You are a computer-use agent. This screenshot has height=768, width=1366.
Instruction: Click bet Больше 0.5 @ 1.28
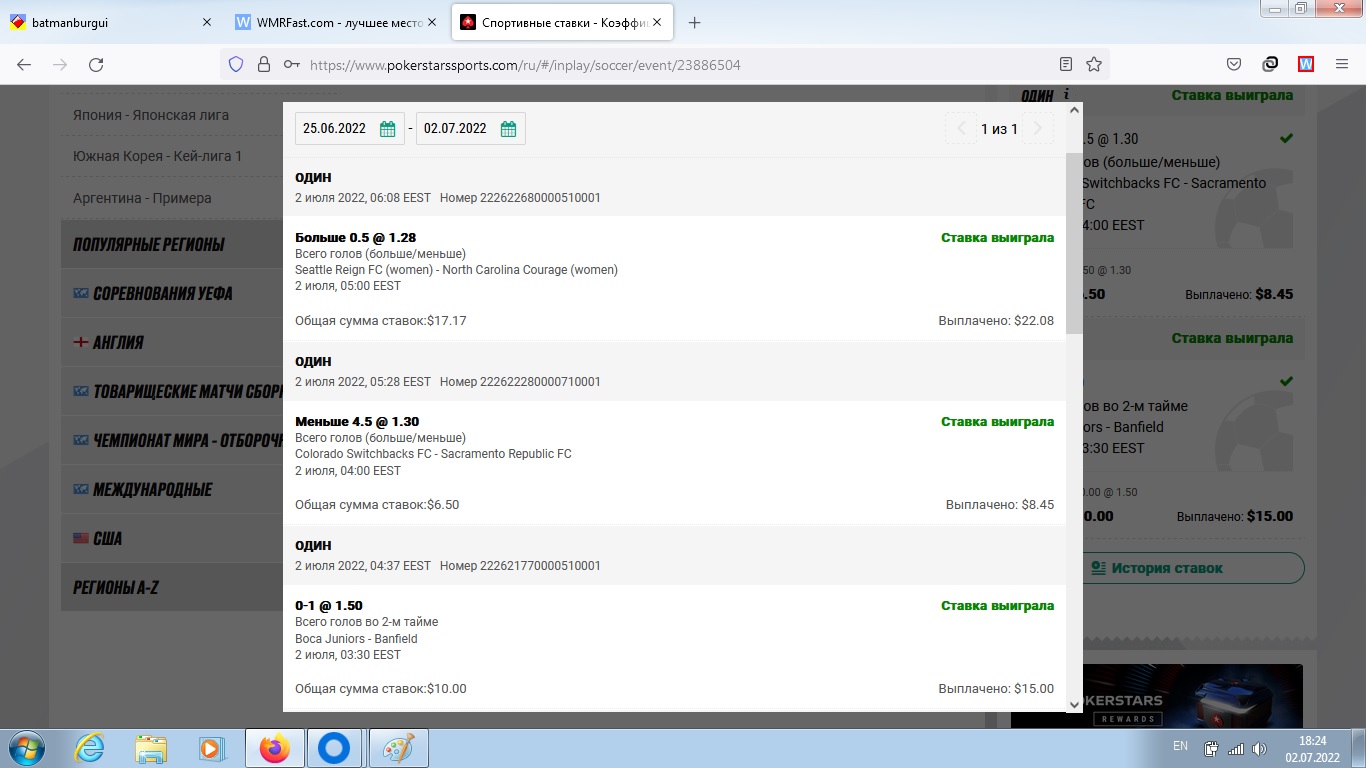(x=356, y=237)
